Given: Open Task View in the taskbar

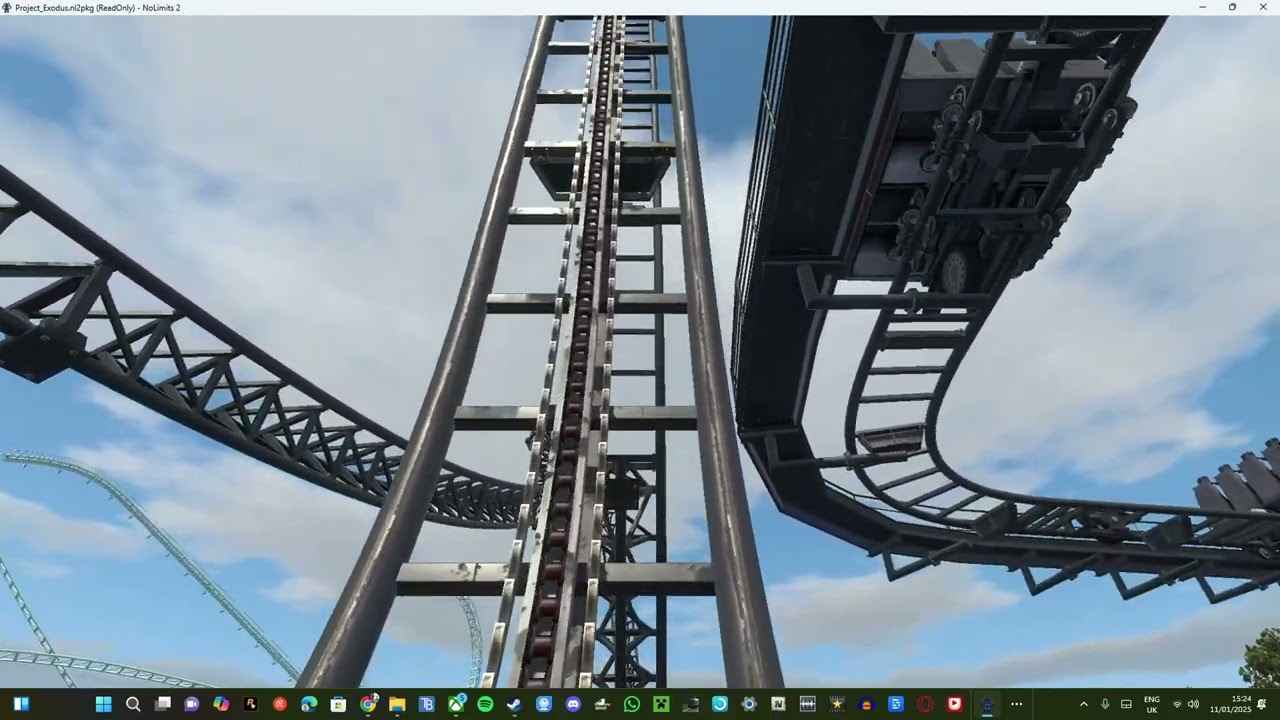Looking at the screenshot, I should (162, 704).
